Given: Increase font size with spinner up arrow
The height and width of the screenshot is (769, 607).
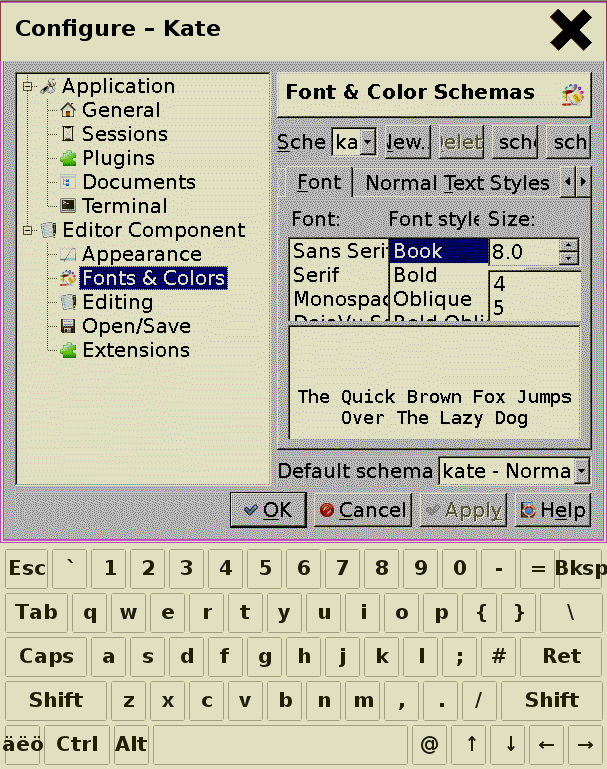Looking at the screenshot, I should (569, 245).
